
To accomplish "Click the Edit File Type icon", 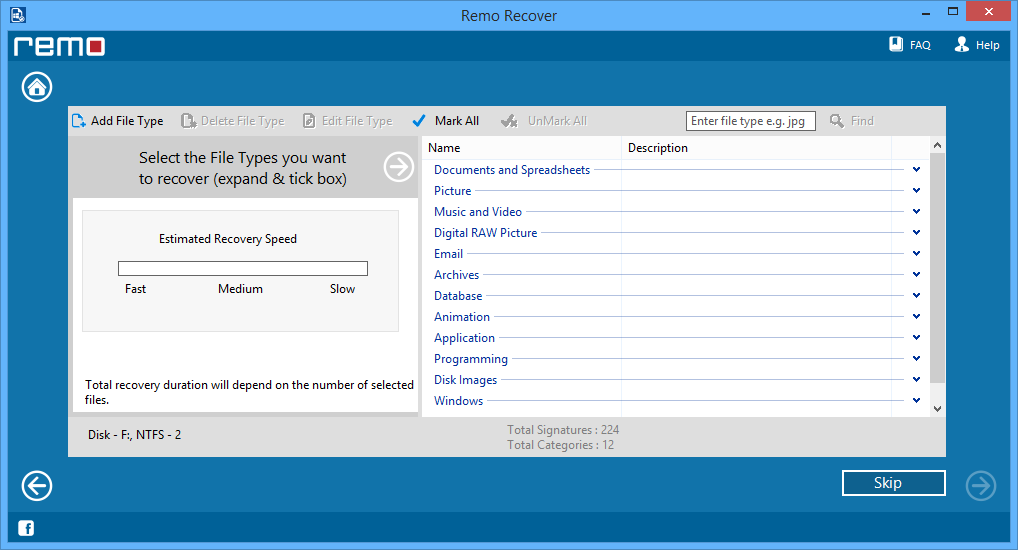I will tap(310, 121).
